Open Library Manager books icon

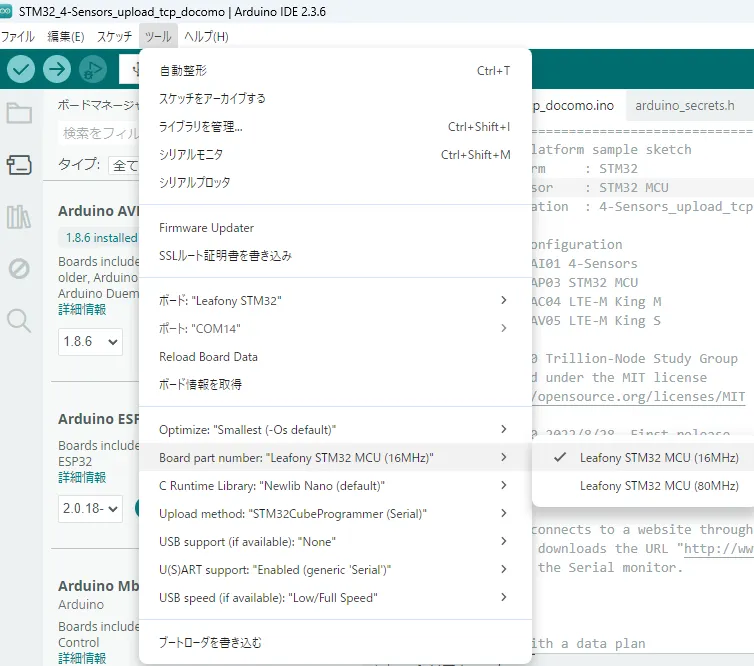[x=19, y=216]
